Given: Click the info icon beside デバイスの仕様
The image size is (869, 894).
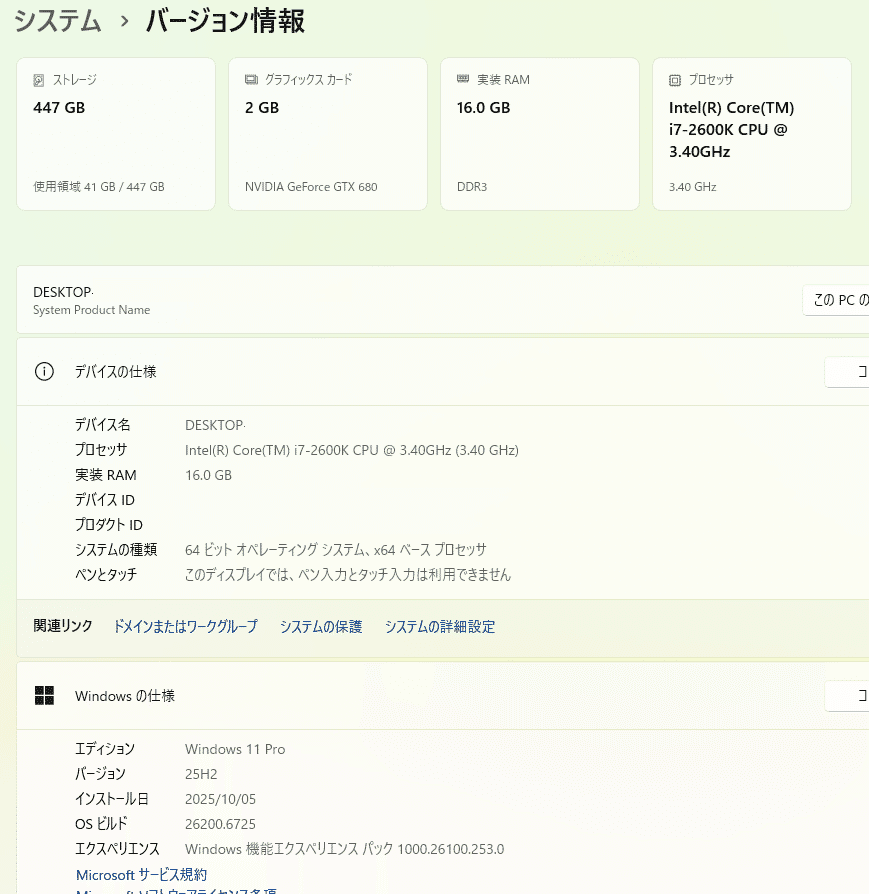Looking at the screenshot, I should [44, 371].
